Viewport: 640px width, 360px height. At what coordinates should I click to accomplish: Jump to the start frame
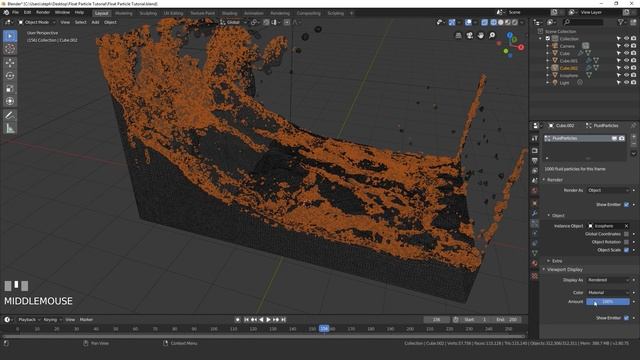pos(247,320)
